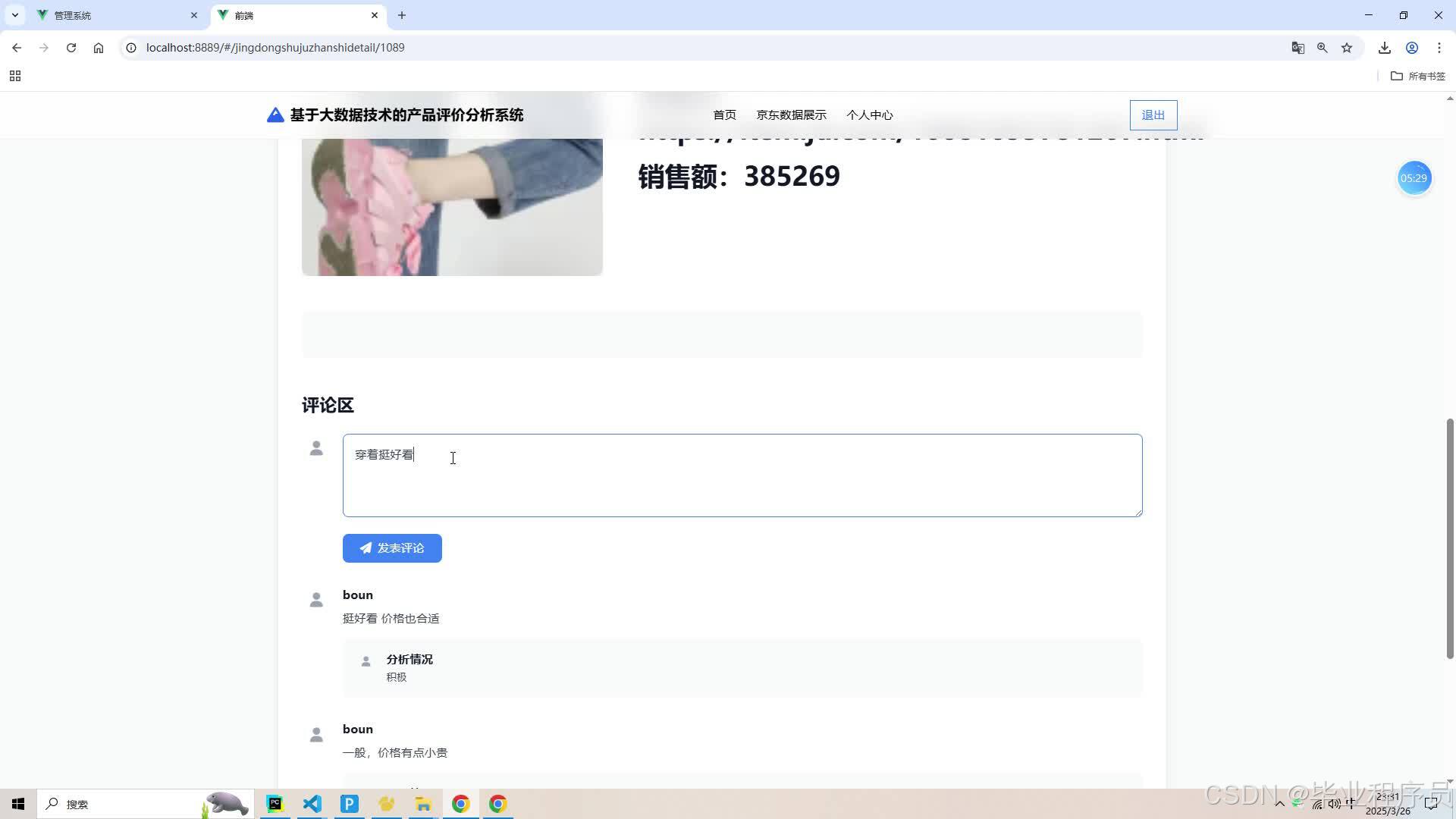Open Visual Studio Code from the taskbar

pyautogui.click(x=312, y=804)
